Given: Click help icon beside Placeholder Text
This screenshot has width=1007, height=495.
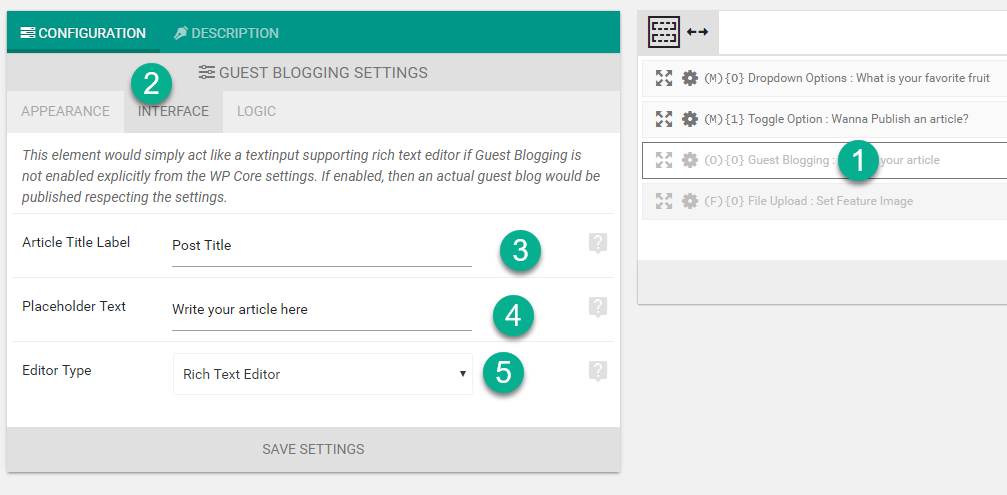Looking at the screenshot, I should [598, 308].
